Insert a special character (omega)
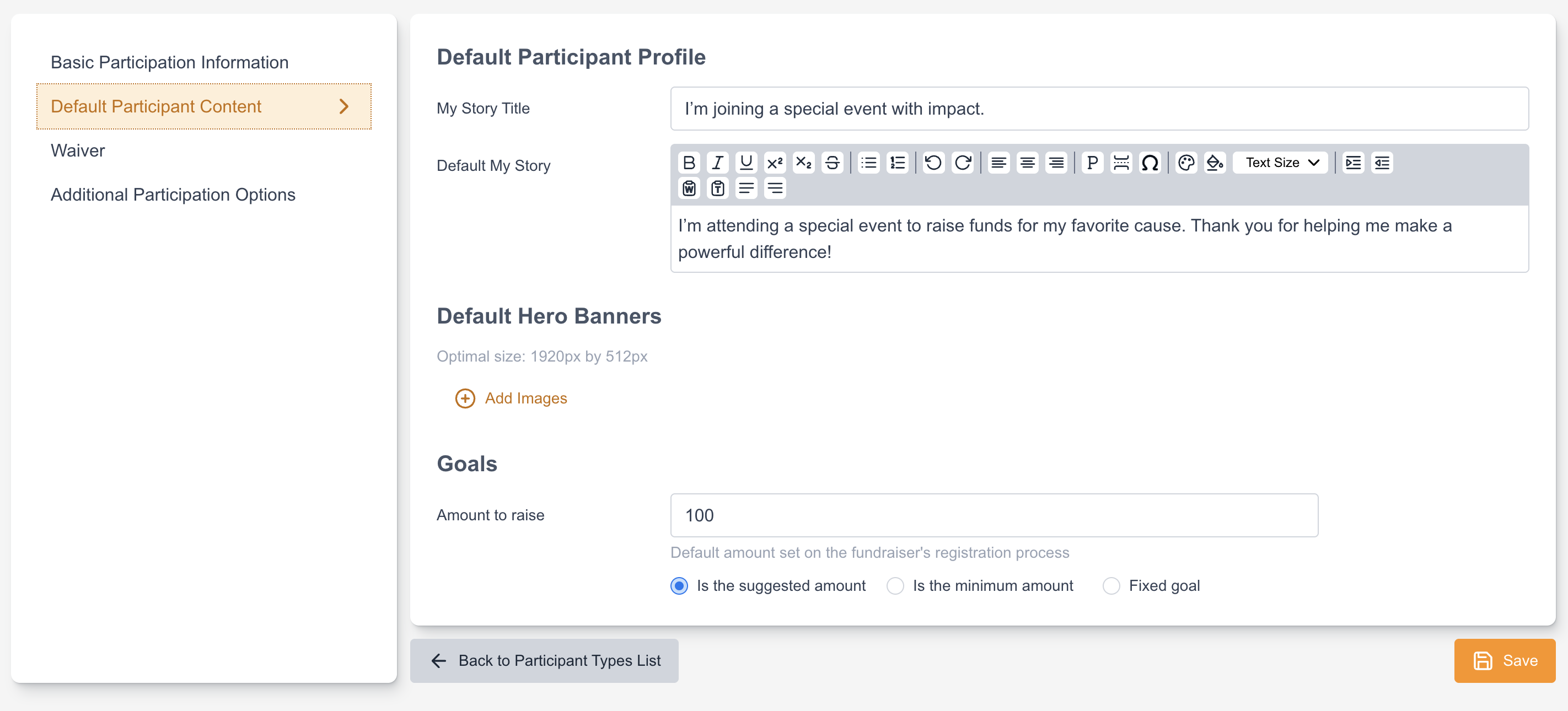Image resolution: width=1568 pixels, height=711 pixels. tap(1150, 163)
